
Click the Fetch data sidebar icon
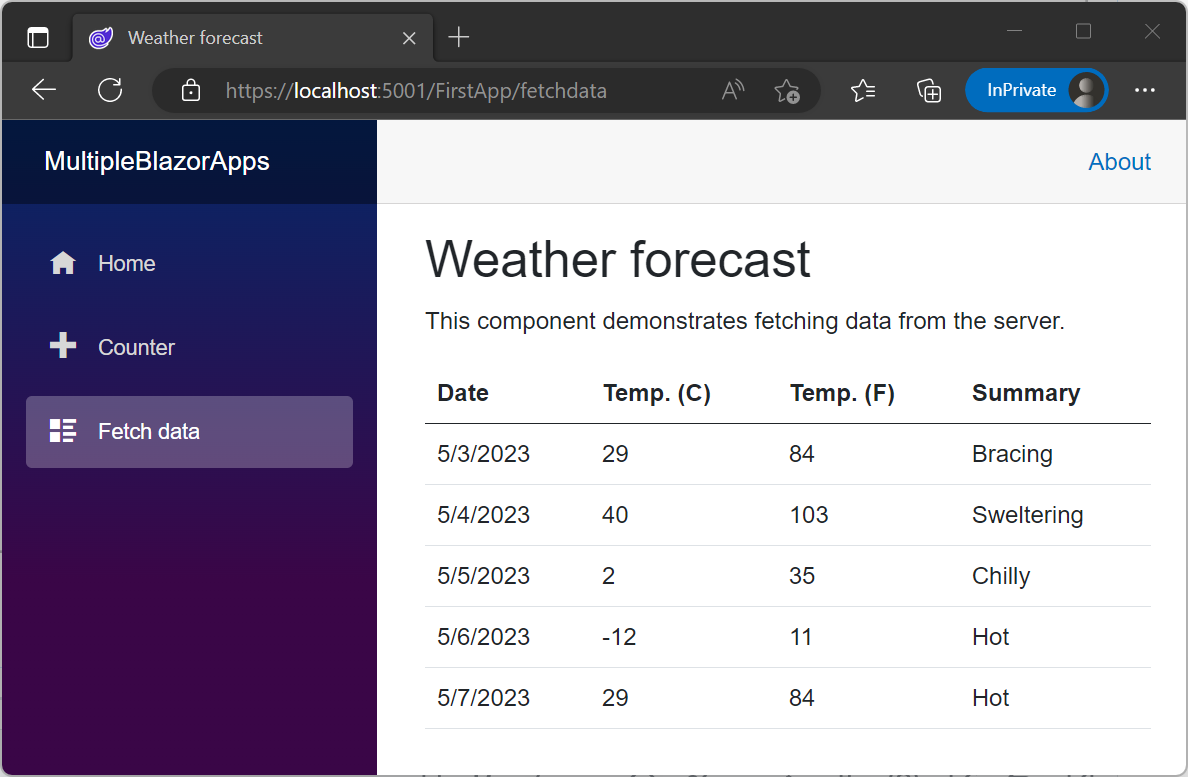pos(62,431)
